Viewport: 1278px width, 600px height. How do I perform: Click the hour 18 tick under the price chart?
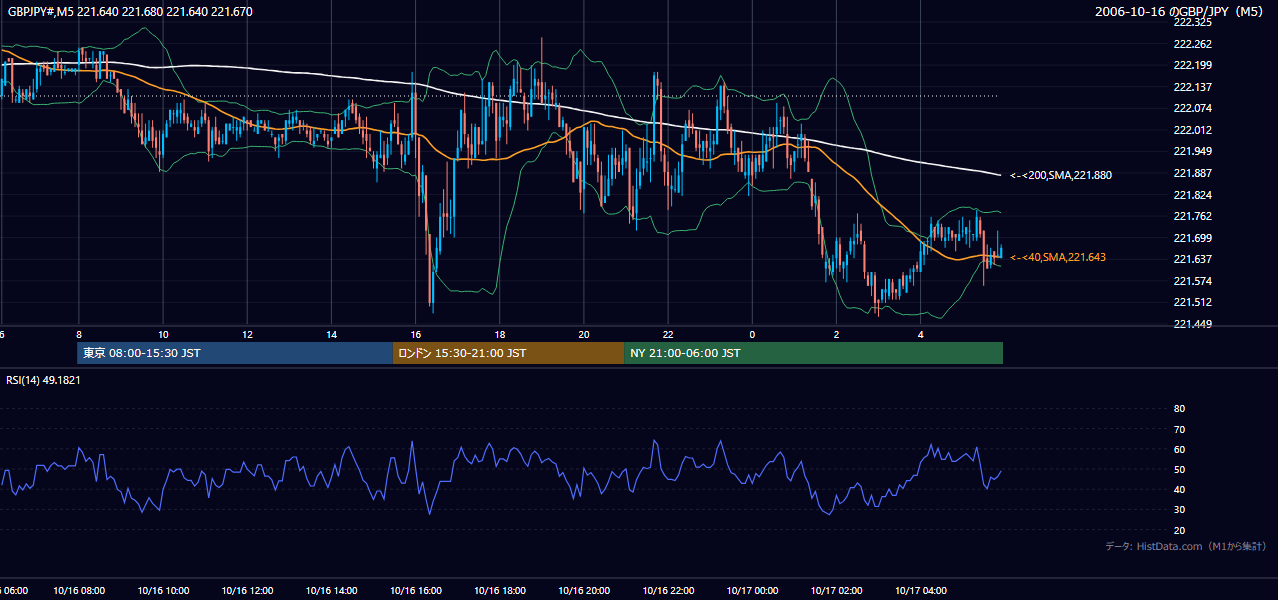coord(500,335)
